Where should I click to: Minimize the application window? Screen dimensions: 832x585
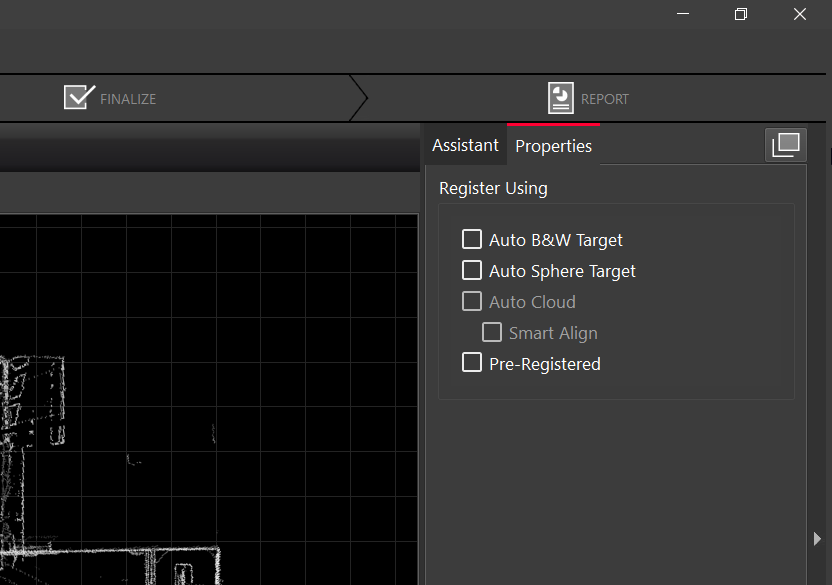683,14
